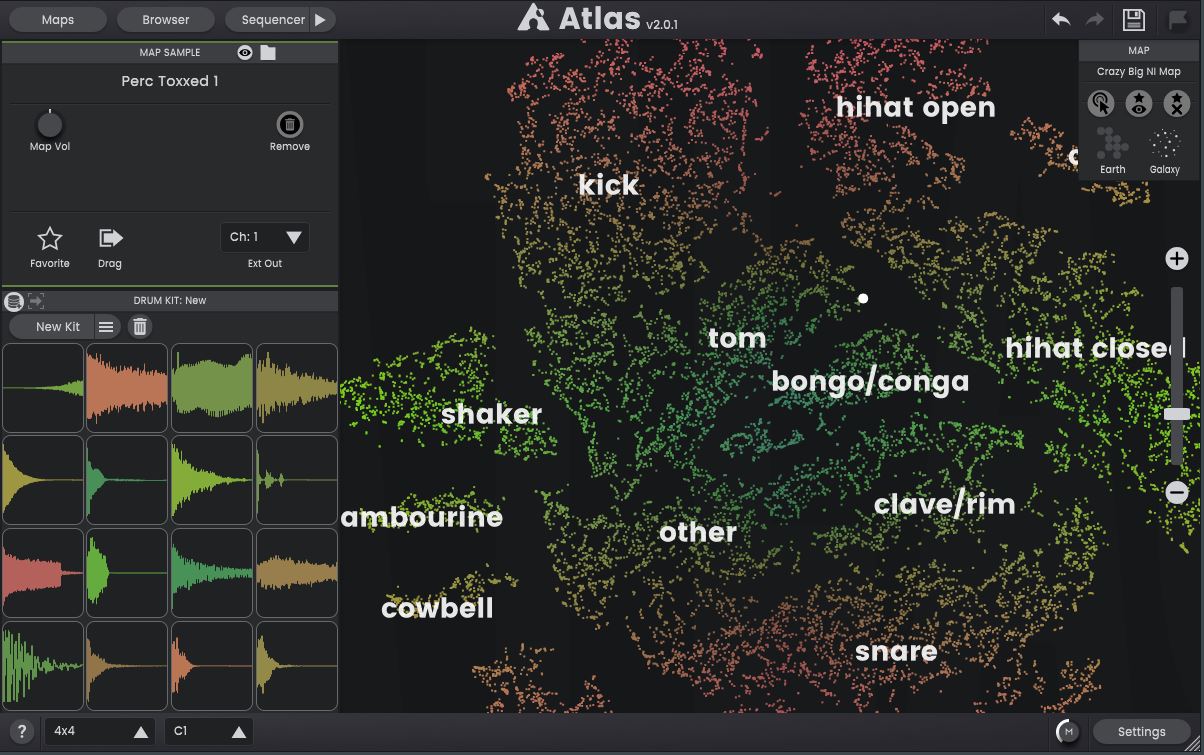Select the white highlighted sample dot on map
Screen dimensions: 1204x755
[x=863, y=298]
